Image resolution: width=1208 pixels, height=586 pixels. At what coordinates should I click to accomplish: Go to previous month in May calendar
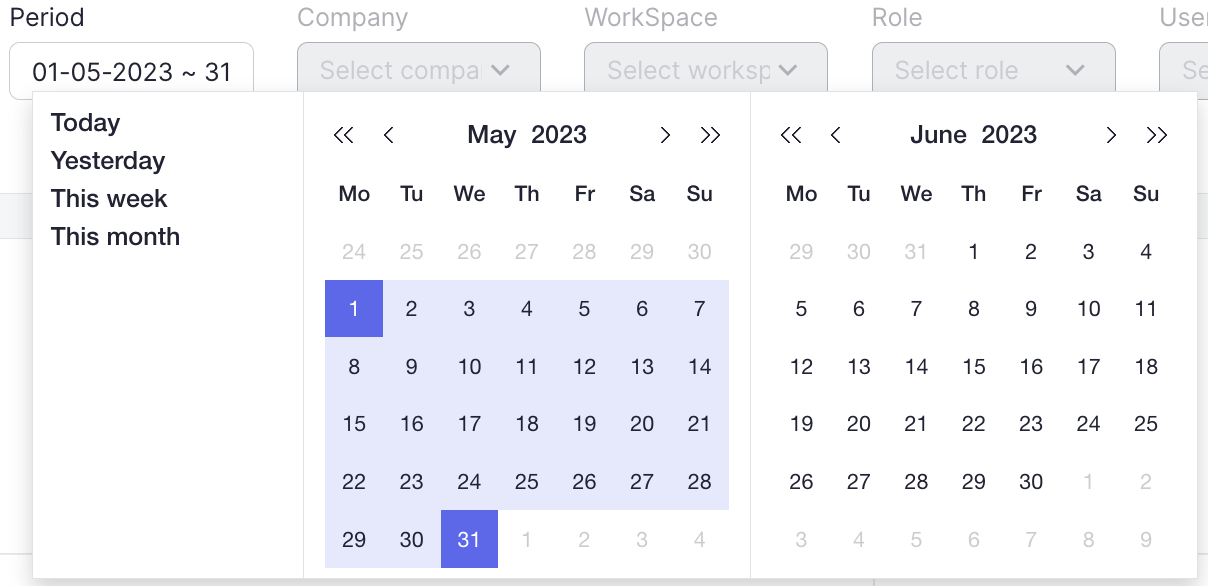(x=389, y=135)
